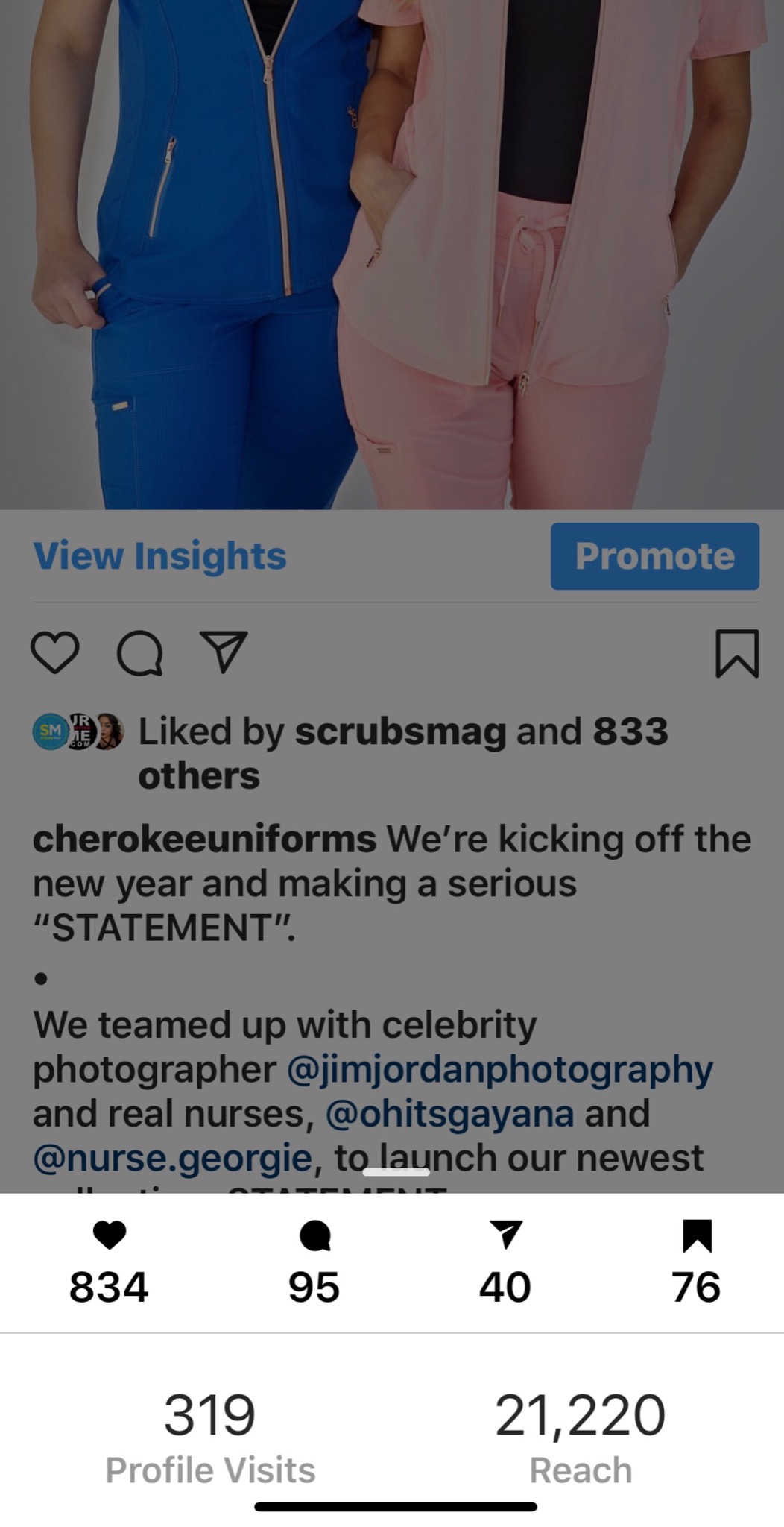The image size is (784, 1527).
Task: Open the @ohitsgayana profile mention
Action: point(450,1114)
